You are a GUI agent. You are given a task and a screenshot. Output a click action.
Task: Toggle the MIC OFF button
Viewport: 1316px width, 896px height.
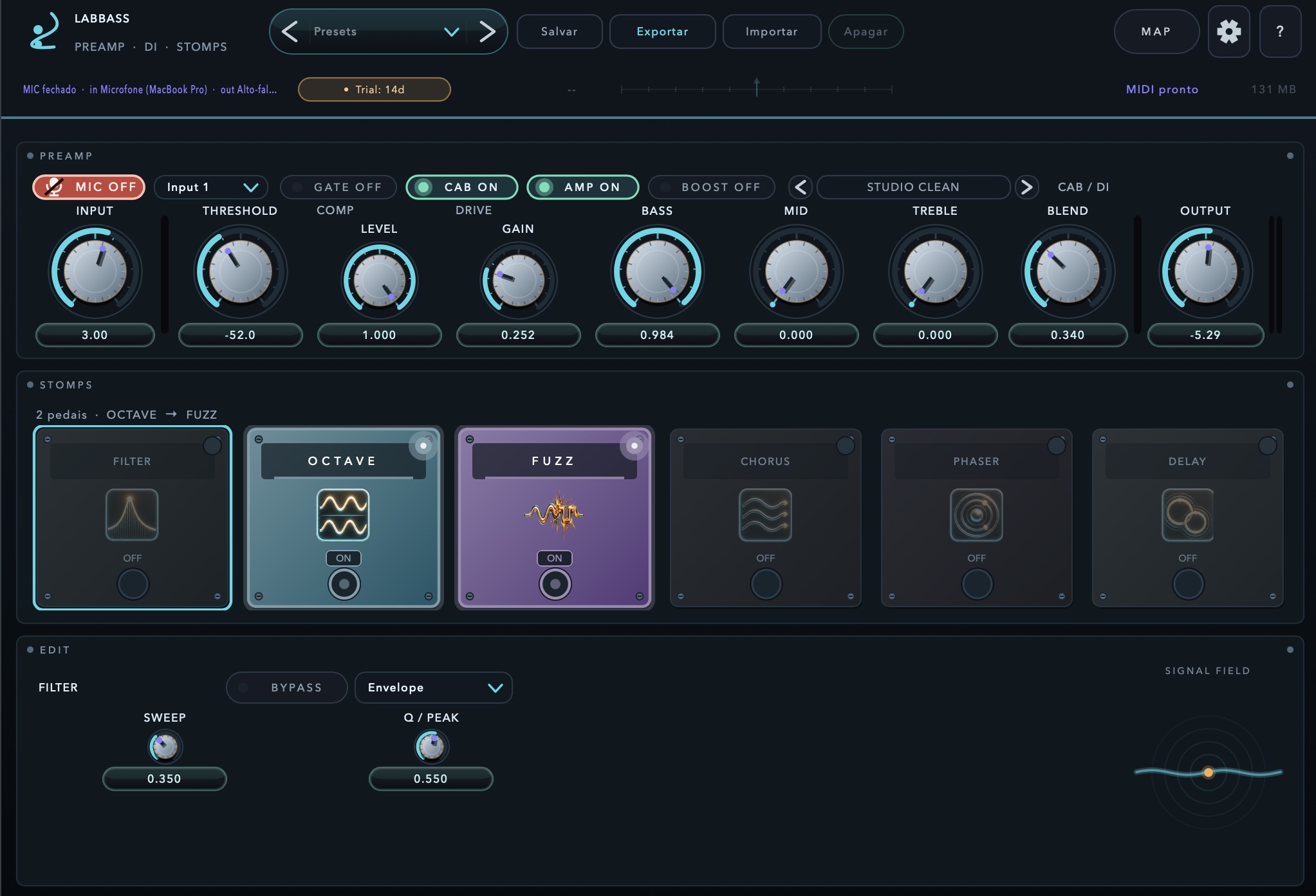(89, 187)
